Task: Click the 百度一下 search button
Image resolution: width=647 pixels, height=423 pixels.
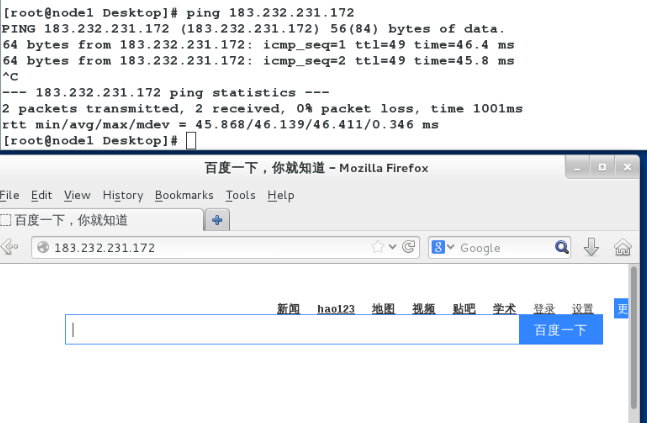Action: [561, 329]
